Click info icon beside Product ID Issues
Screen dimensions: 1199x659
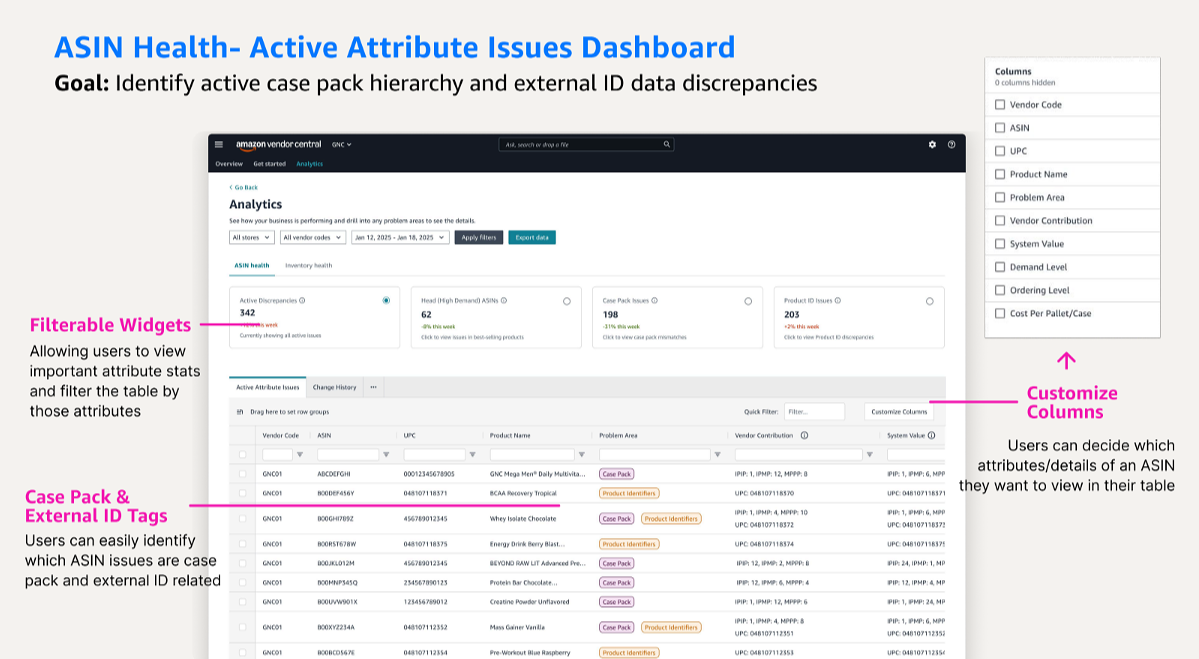coord(838,300)
